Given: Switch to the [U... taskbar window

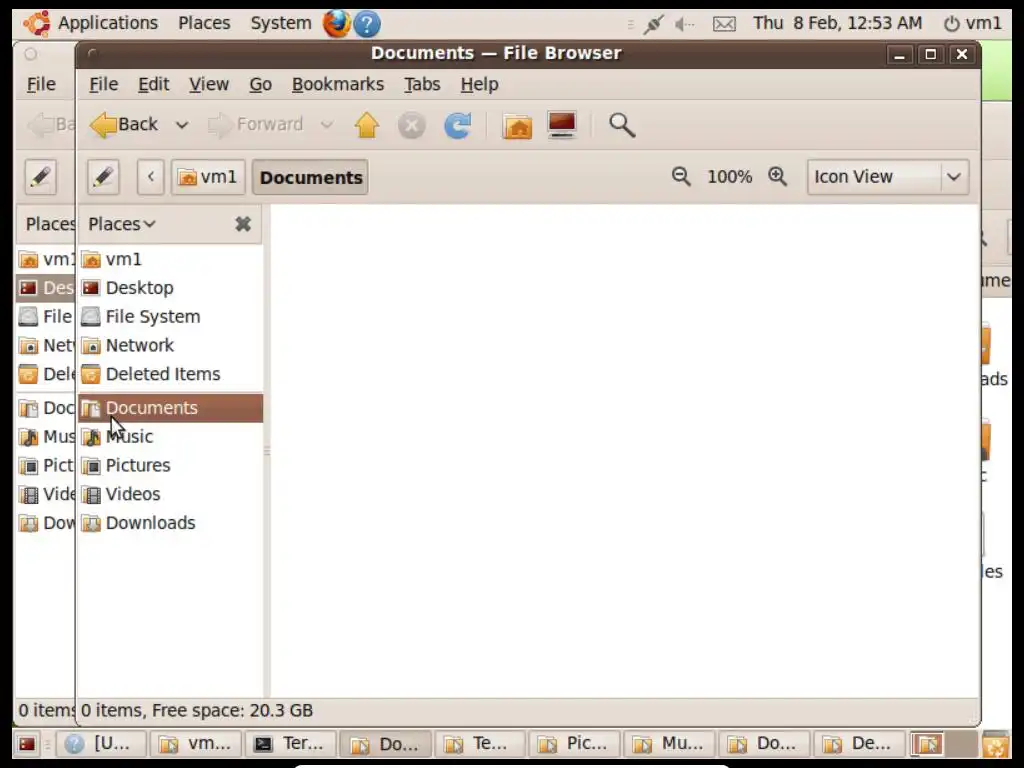Looking at the screenshot, I should pyautogui.click(x=99, y=744).
